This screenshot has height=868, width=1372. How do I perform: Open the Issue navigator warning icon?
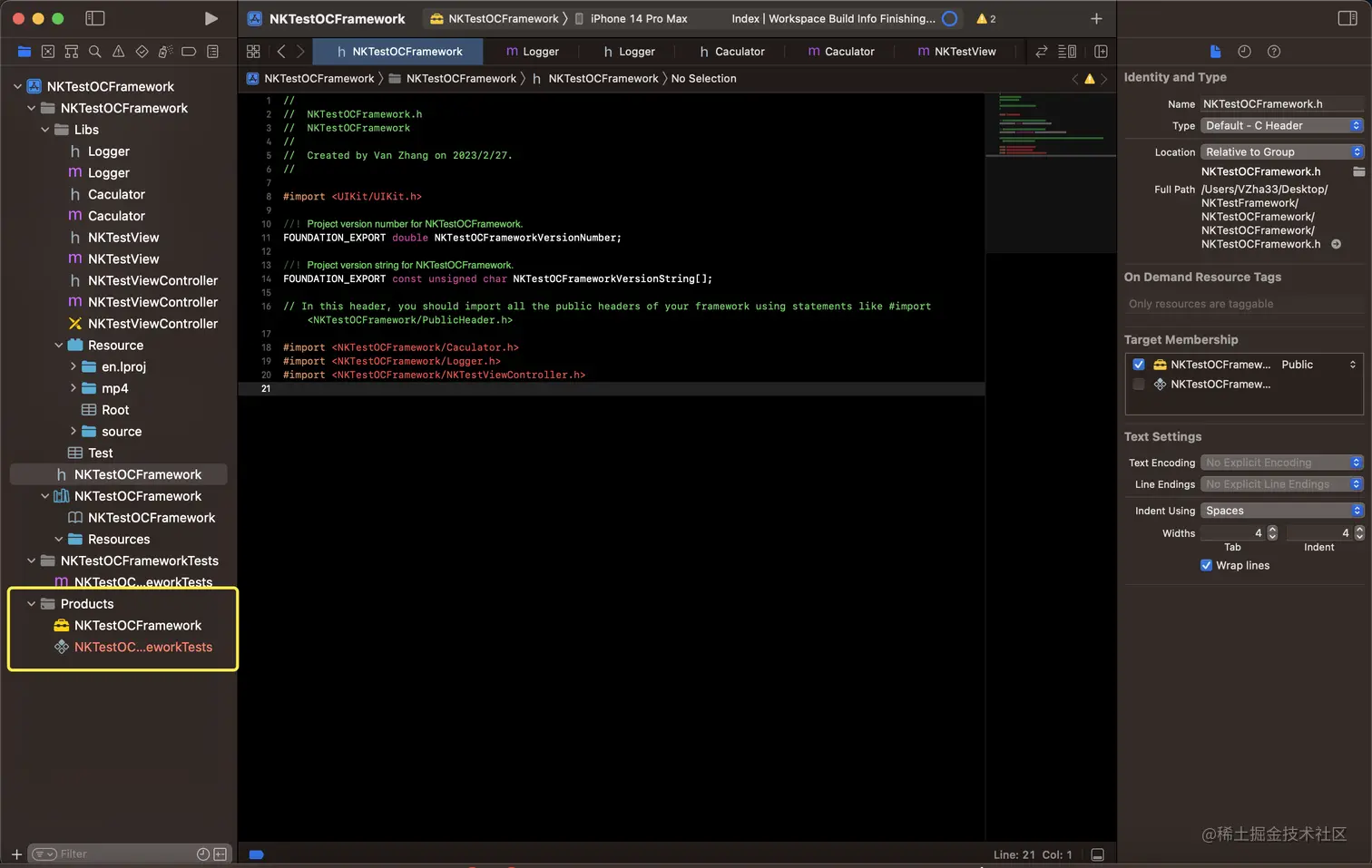click(x=118, y=52)
